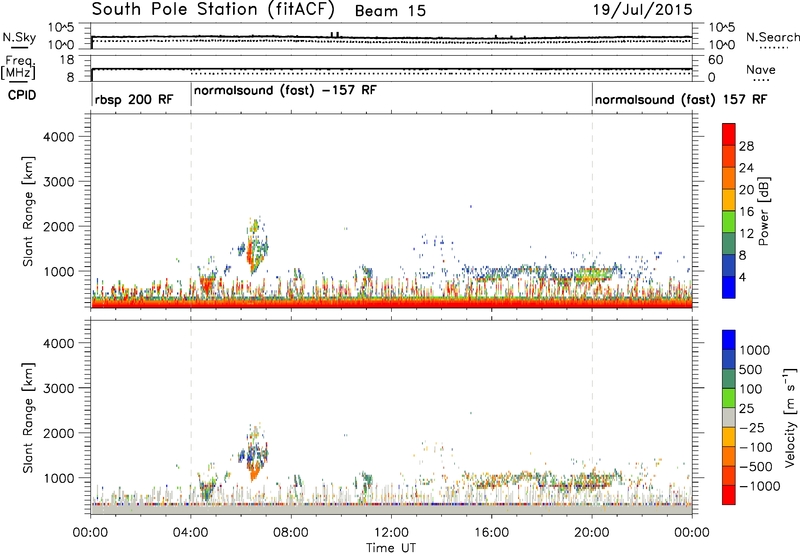This screenshot has height=554, width=800.
Task: Click the '25' velocity colorbar tick
Action: point(746,408)
